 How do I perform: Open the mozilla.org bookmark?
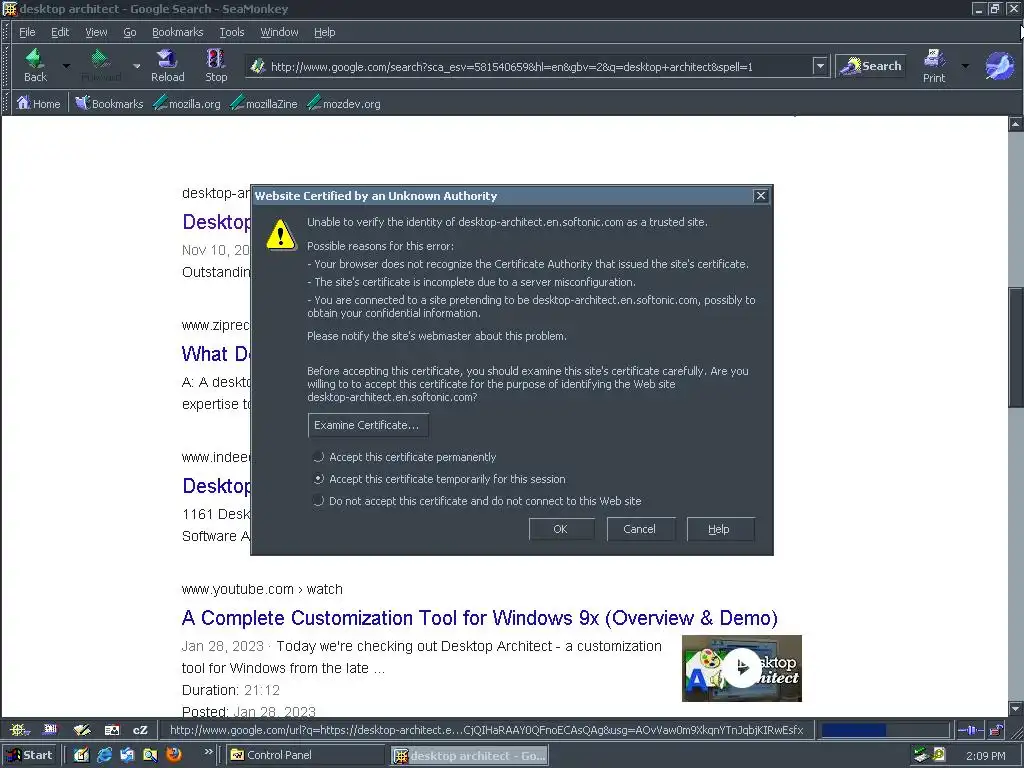[187, 103]
